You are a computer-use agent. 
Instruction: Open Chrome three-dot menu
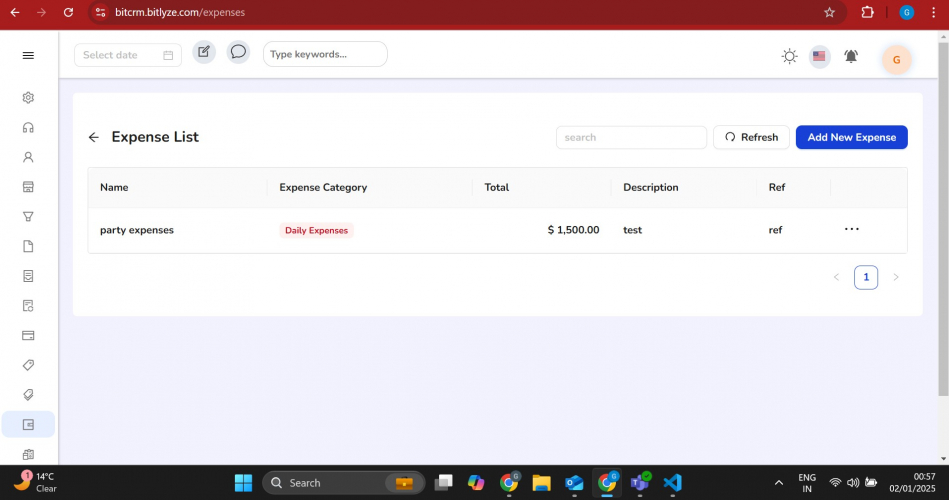click(933, 12)
